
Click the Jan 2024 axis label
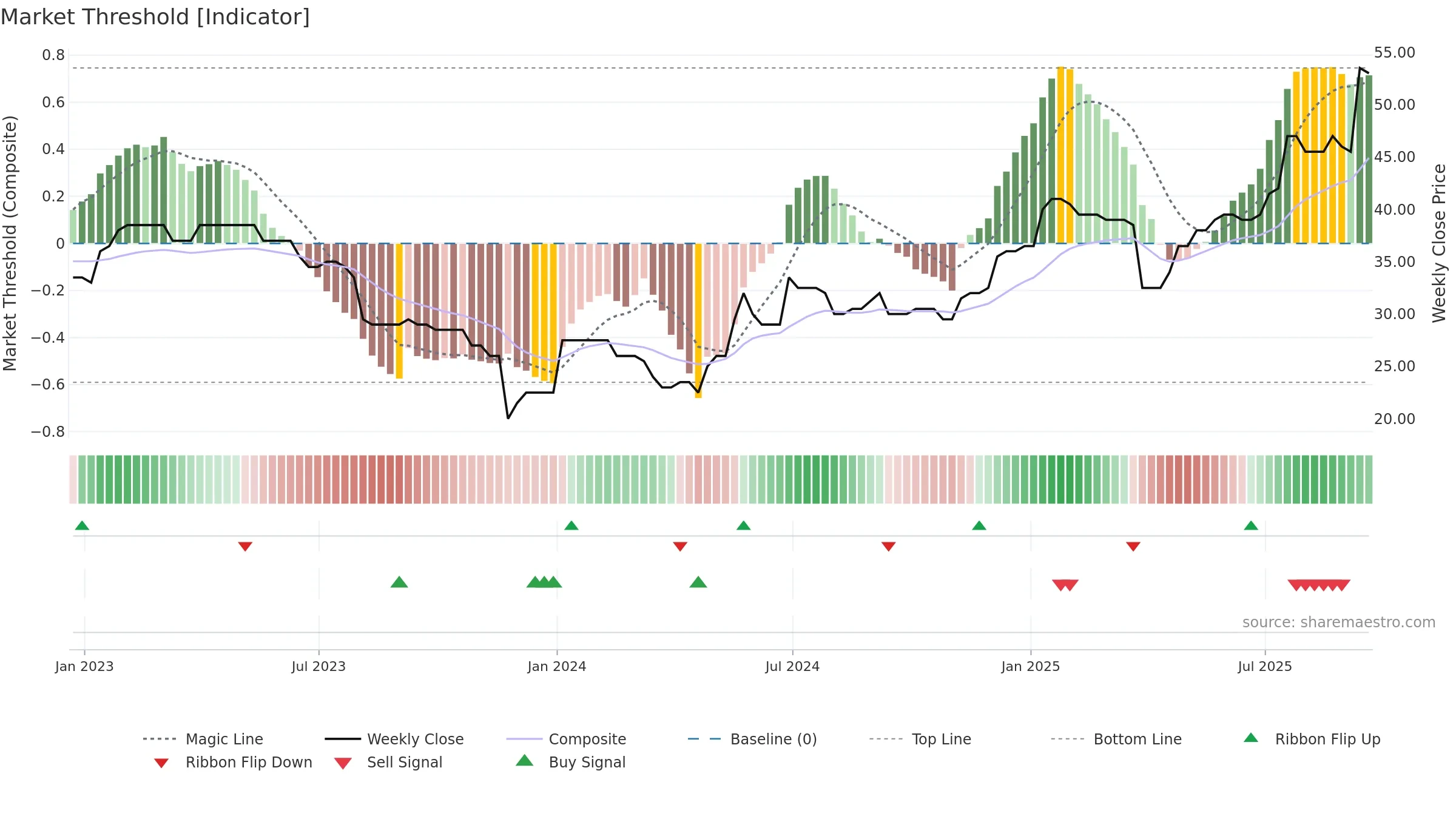click(x=557, y=666)
